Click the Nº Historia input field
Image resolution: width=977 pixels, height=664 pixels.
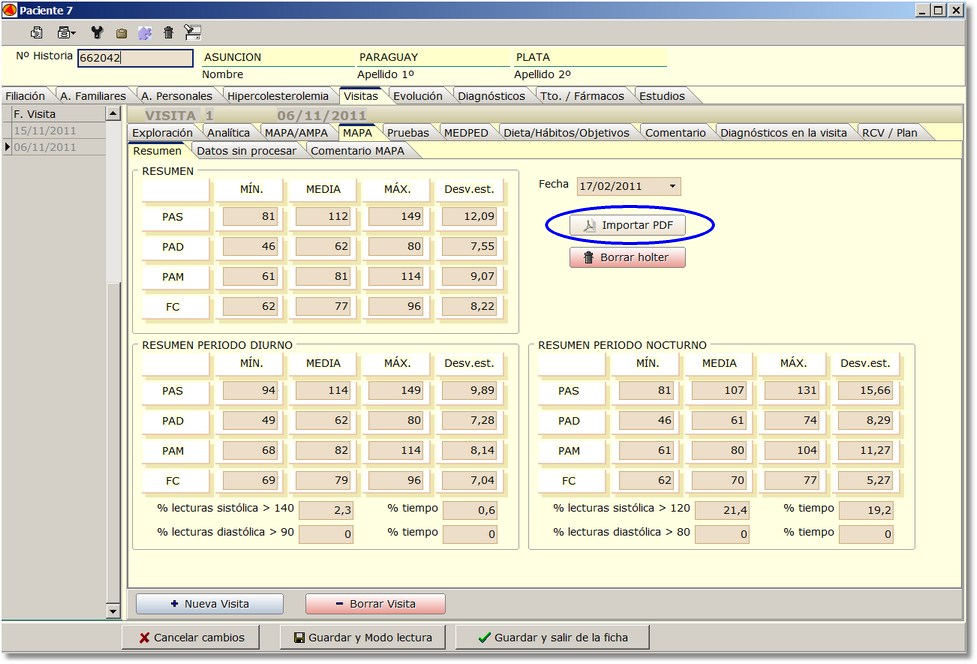(x=135, y=58)
